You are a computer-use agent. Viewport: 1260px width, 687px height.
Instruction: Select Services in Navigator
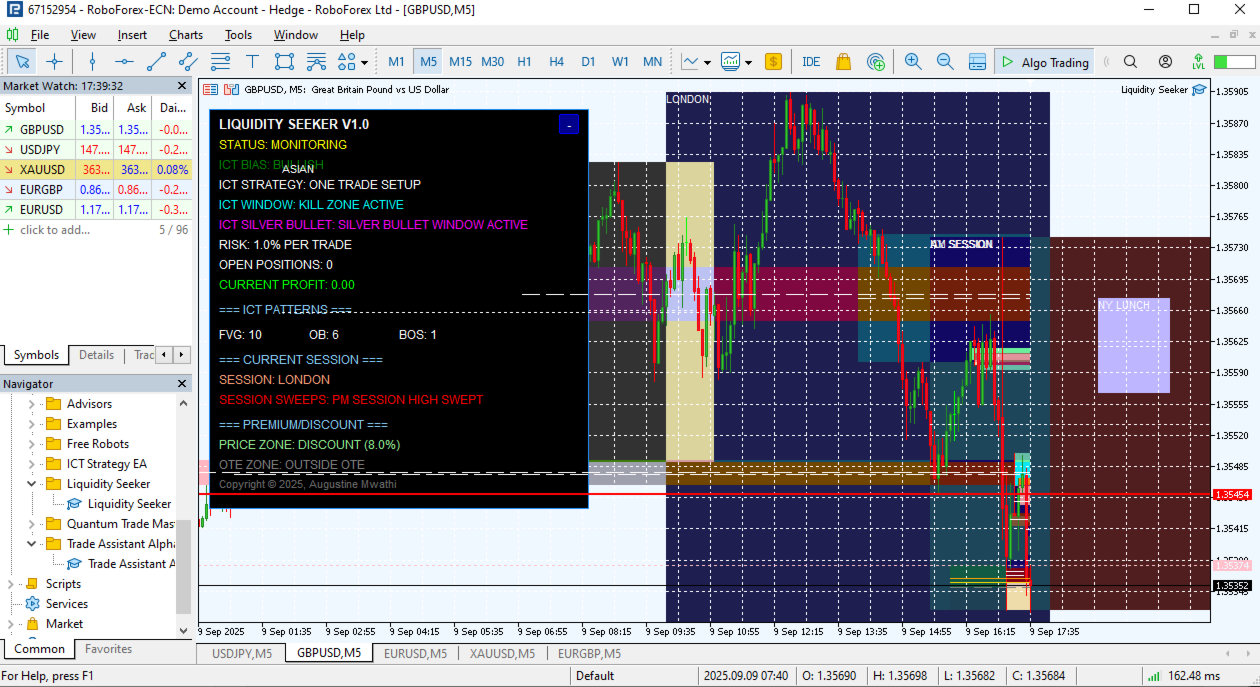coord(66,604)
